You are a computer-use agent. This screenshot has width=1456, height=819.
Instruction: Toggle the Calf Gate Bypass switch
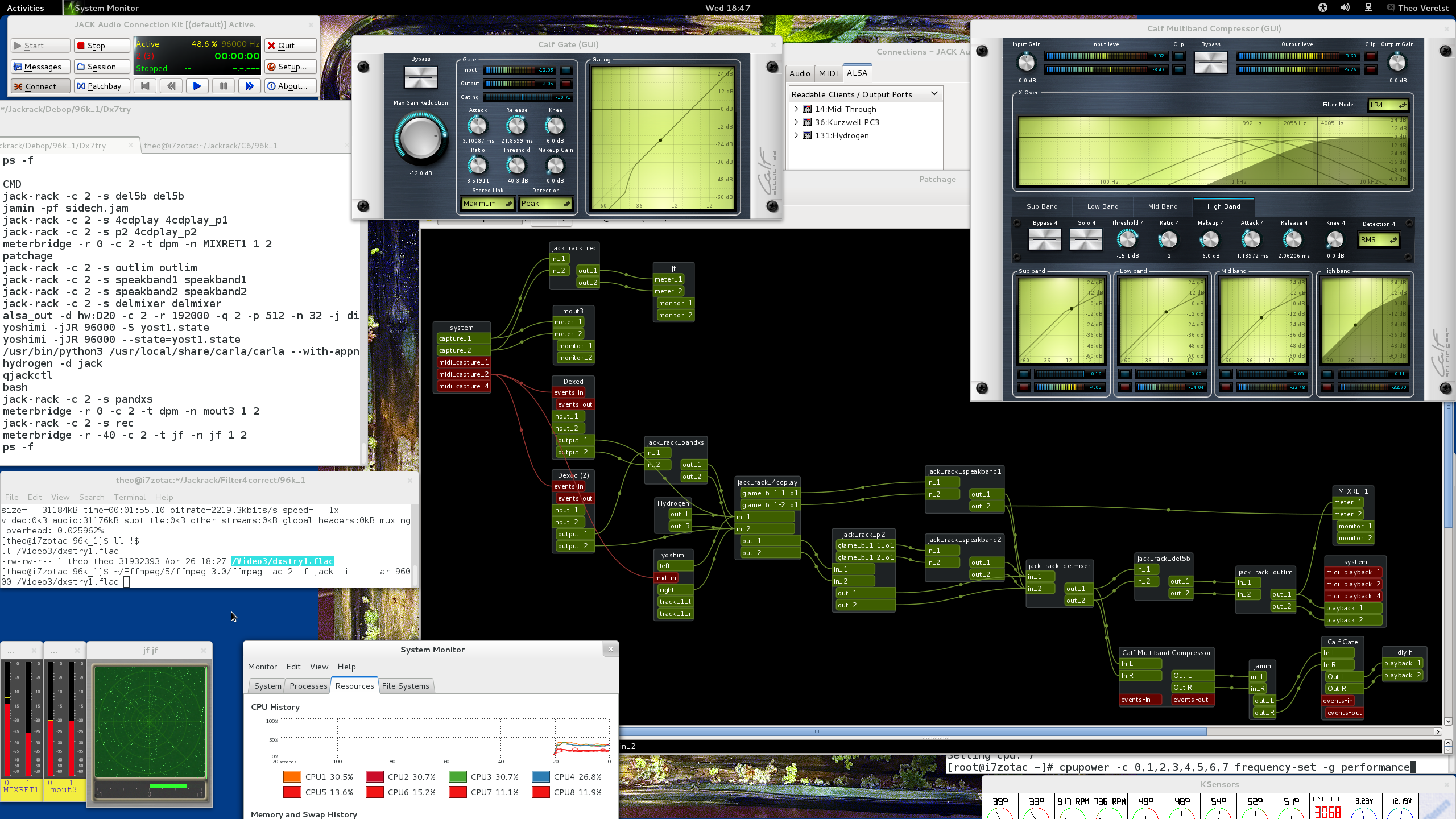[420, 77]
